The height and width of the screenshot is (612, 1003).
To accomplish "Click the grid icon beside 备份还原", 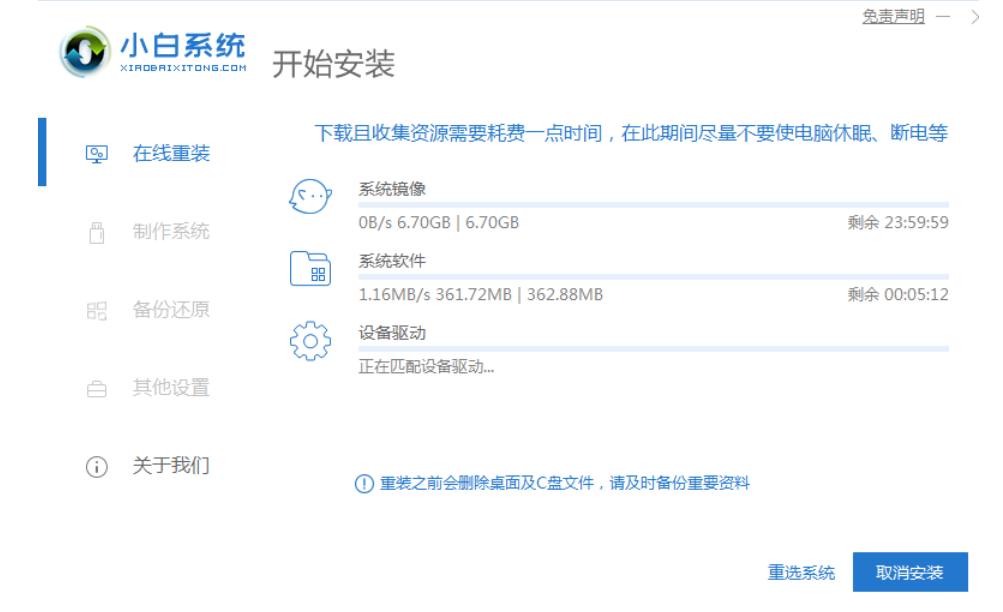I will click(x=97, y=311).
